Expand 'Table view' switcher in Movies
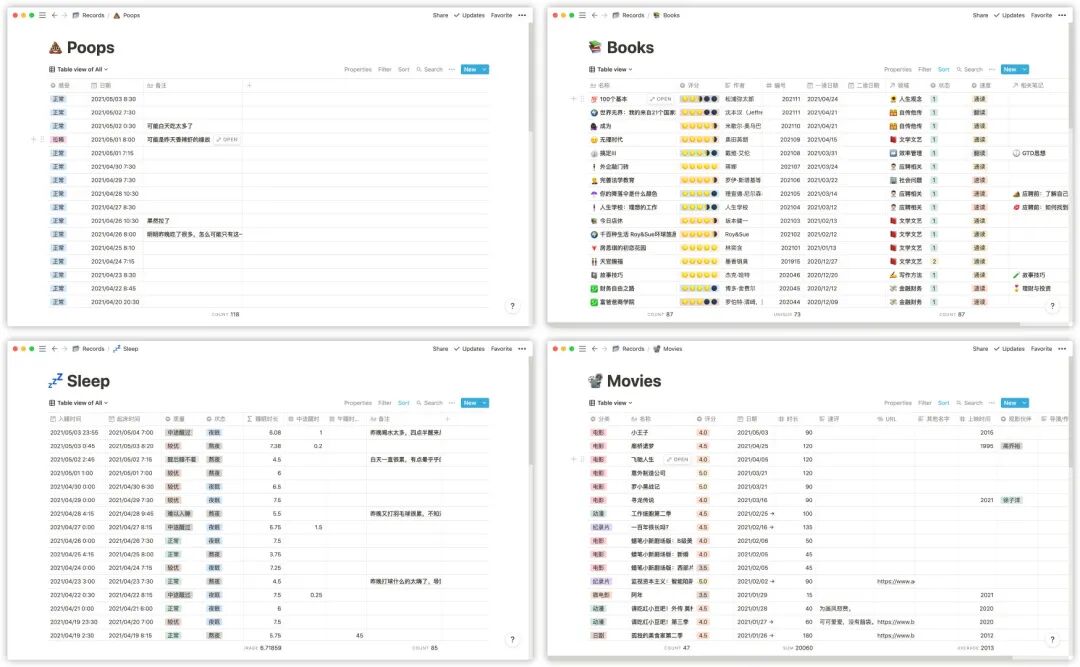The height and width of the screenshot is (667, 1080). tap(610, 403)
